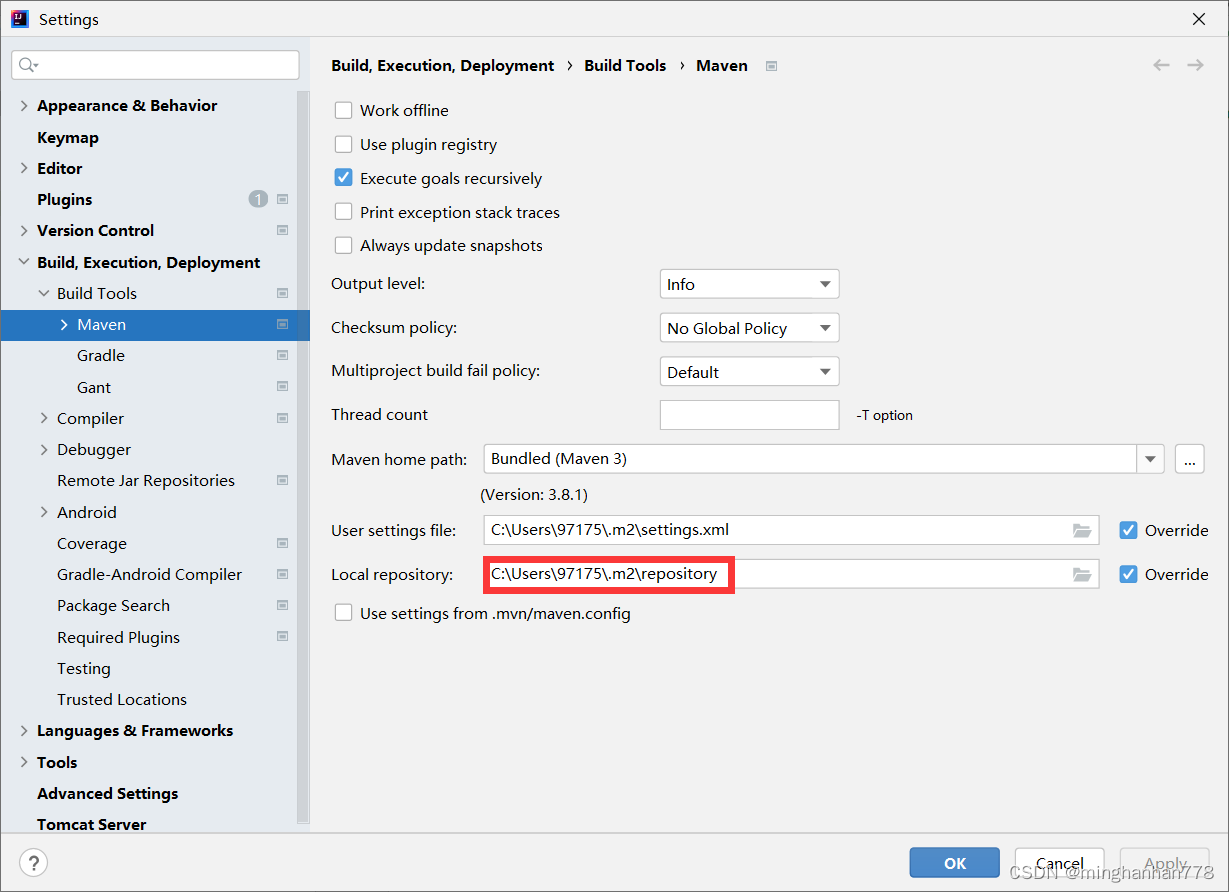The height and width of the screenshot is (892, 1229).
Task: Collapse the Build Tools node
Action: tap(44, 293)
